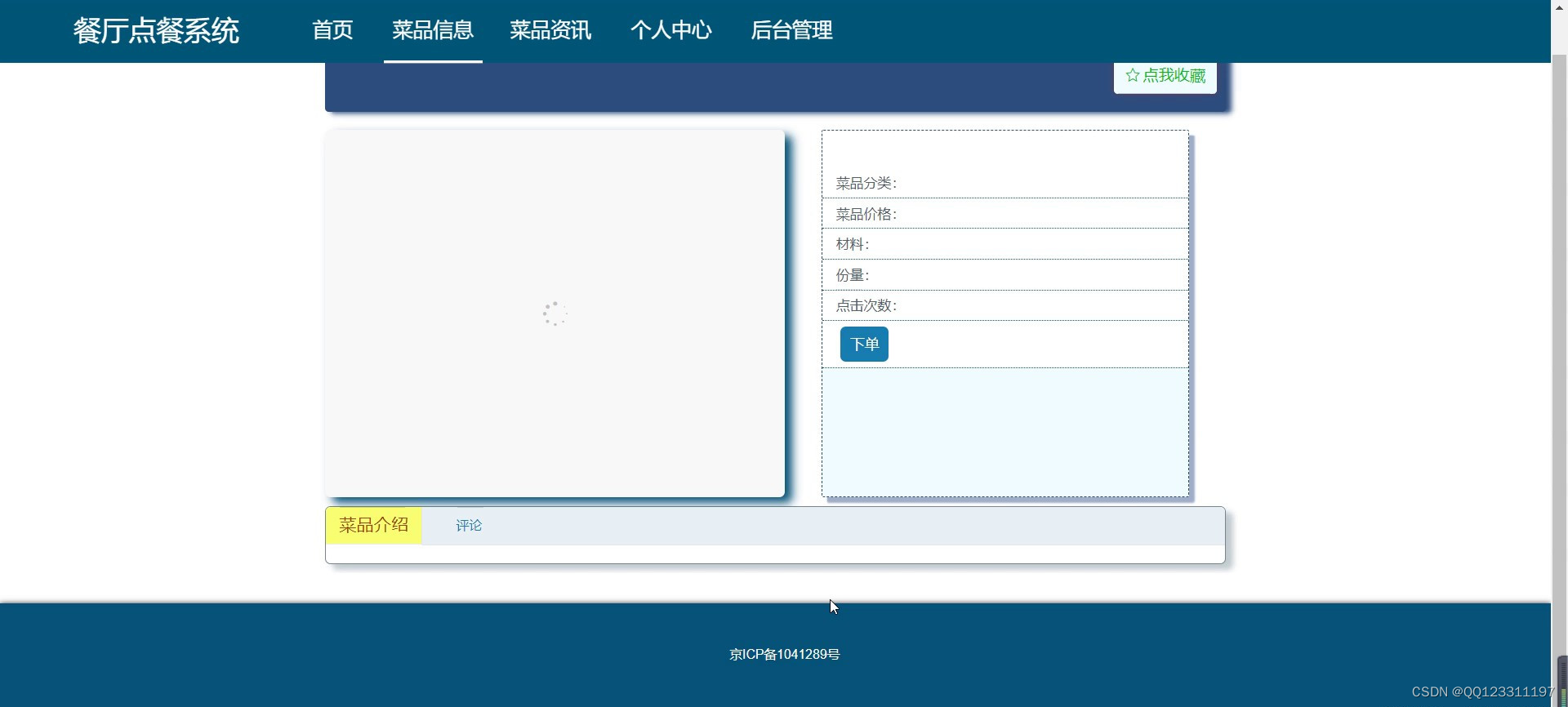Go to the 首页 nav item
Viewport: 1568px width, 707px height.
tap(332, 31)
